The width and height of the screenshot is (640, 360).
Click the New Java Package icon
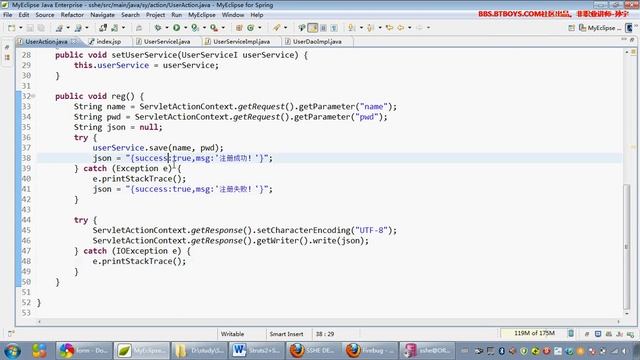coord(239,28)
